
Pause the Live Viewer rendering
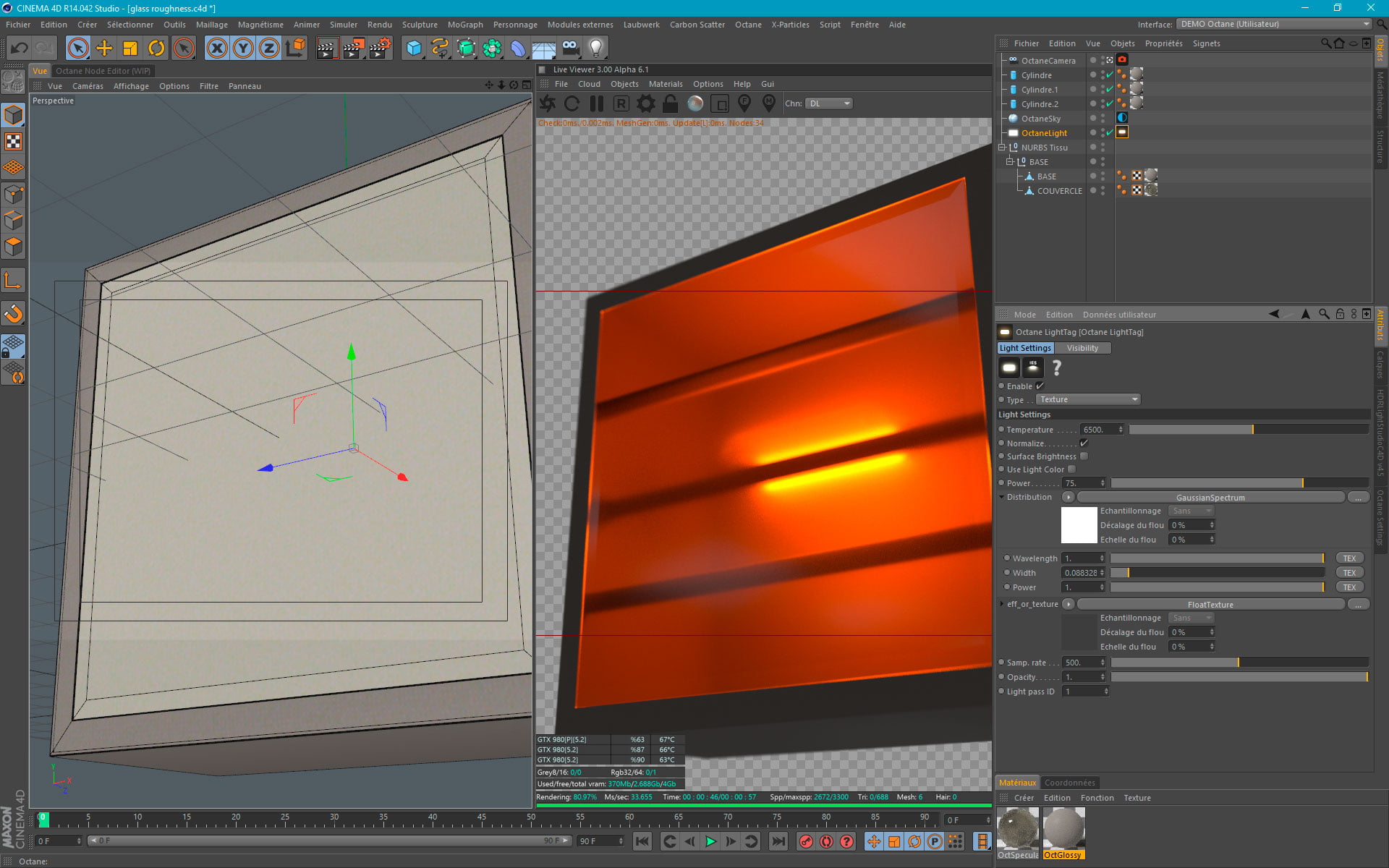[x=596, y=103]
